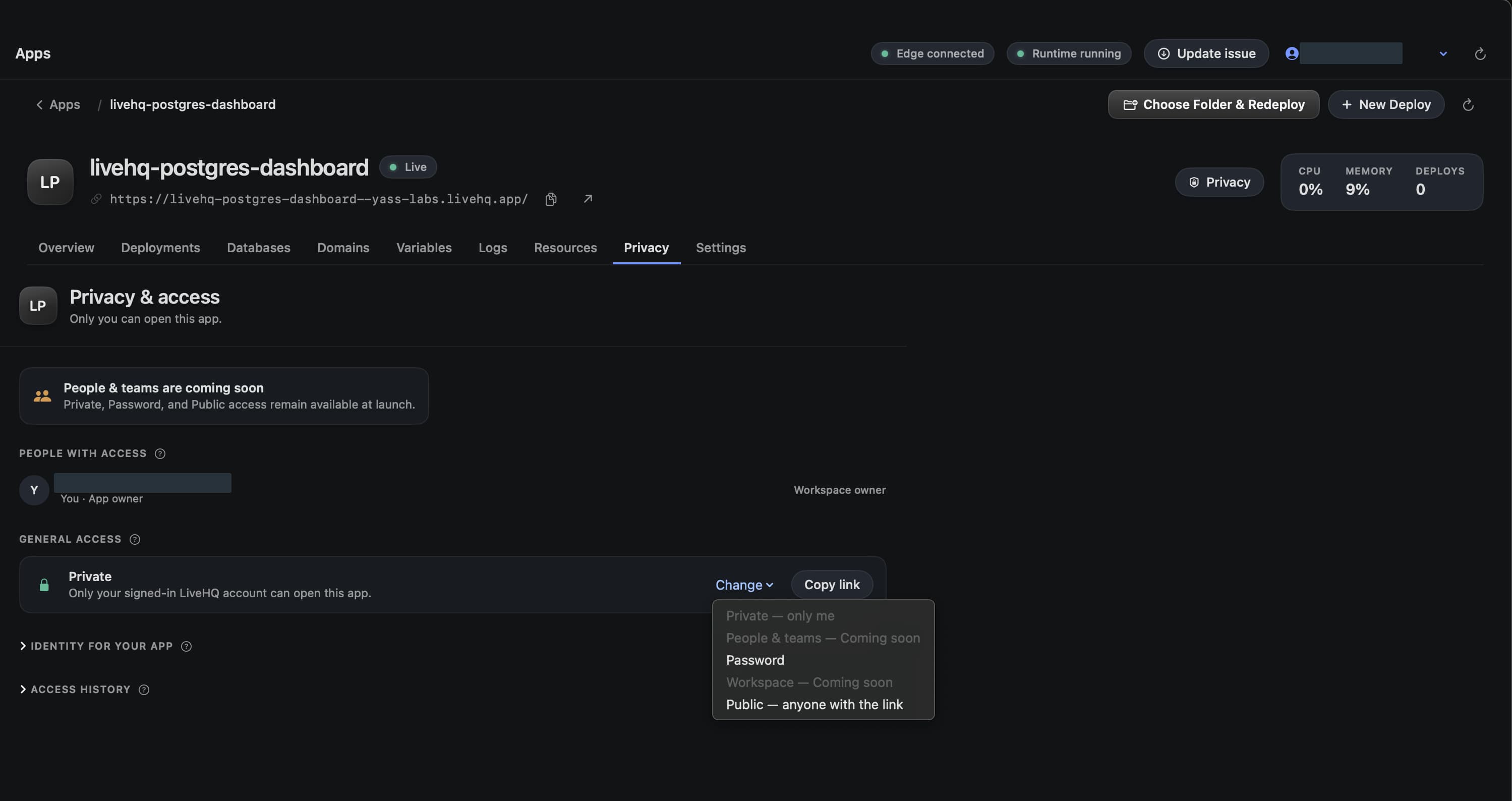Expand the Identity For Your App section
Viewport: 1512px width, 801px height.
tap(96, 646)
